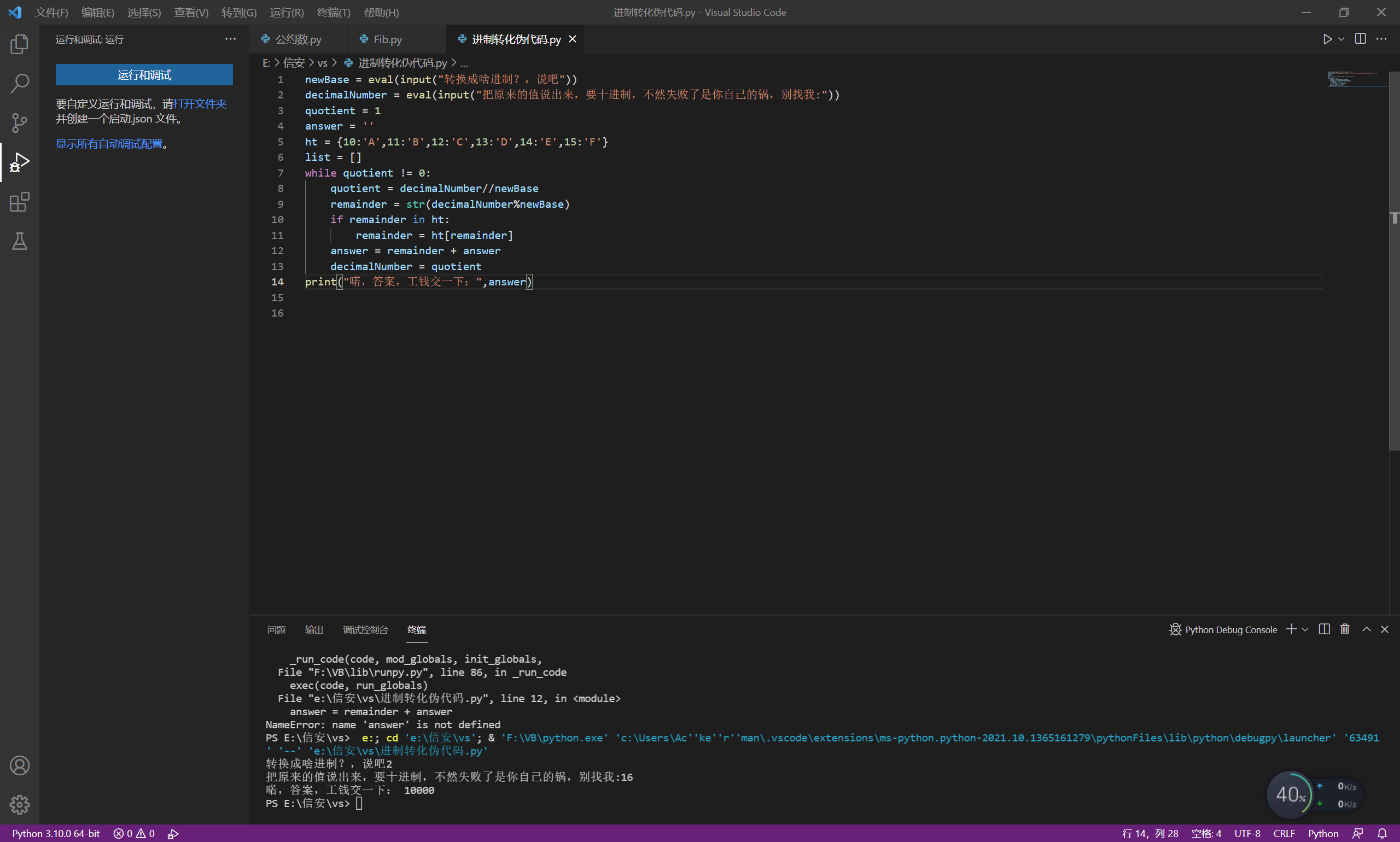
Task: Expand the new terminal launch profile dropdown
Action: click(1305, 630)
